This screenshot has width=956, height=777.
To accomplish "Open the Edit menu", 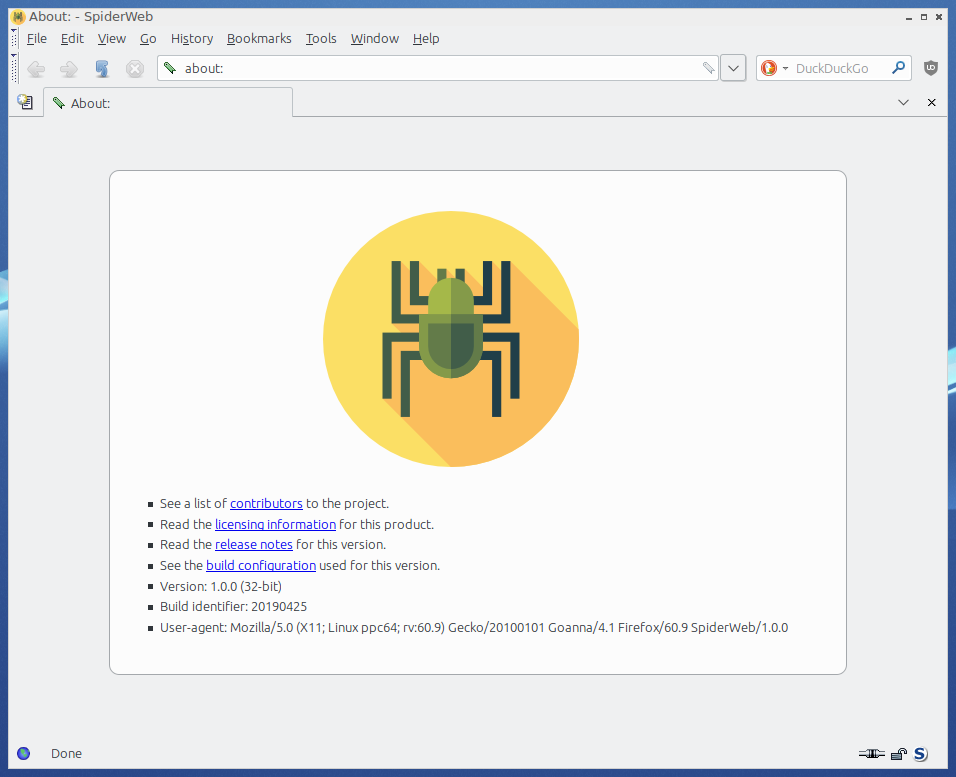I will (x=72, y=38).
